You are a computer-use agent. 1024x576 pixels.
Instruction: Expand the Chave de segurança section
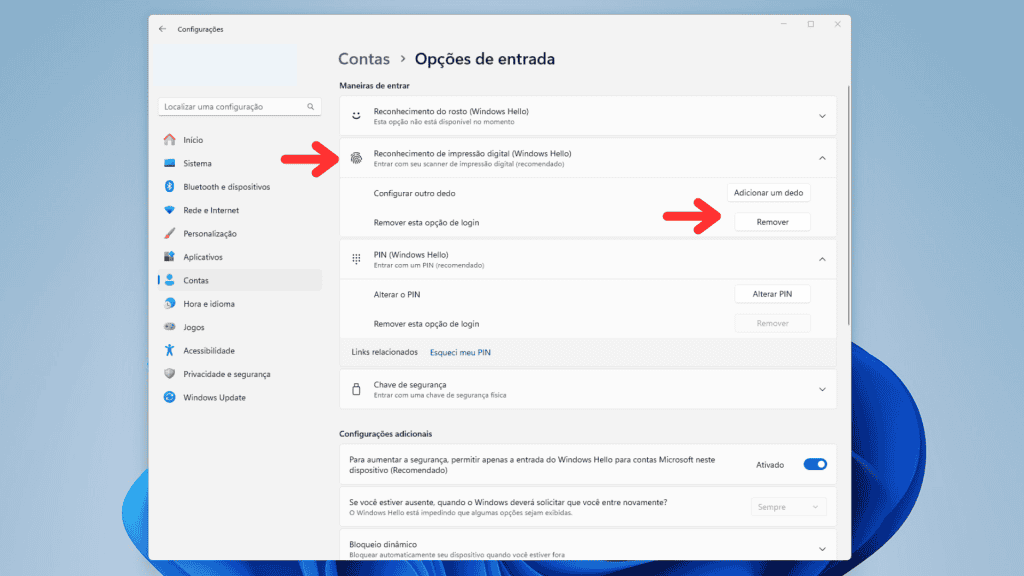(822, 390)
